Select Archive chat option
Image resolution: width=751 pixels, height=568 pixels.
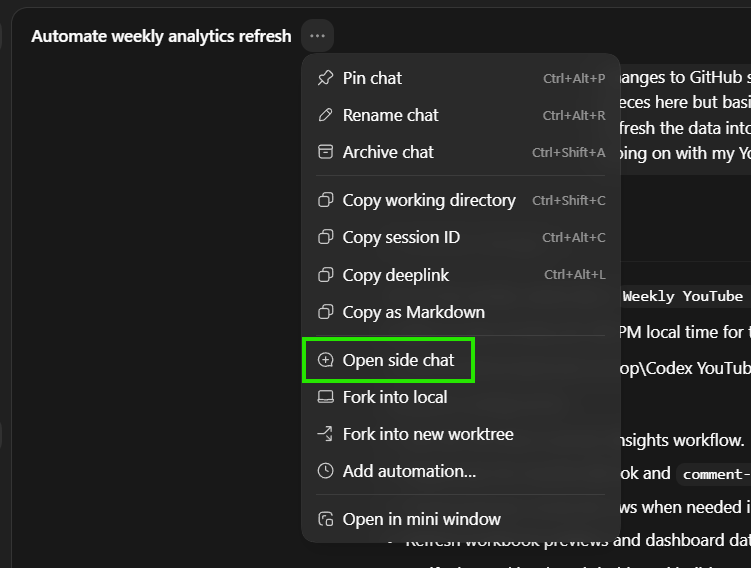point(461,152)
